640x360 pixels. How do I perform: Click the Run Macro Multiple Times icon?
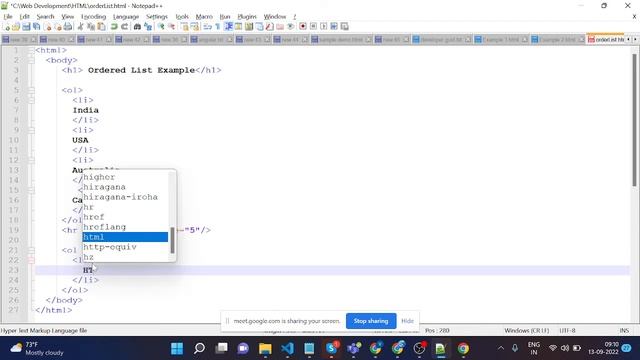tap(334, 27)
